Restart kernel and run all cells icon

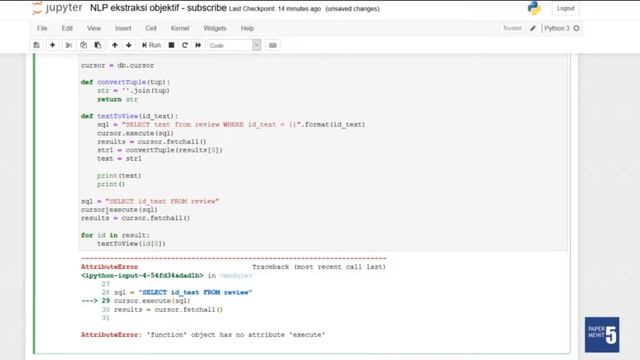pyautogui.click(x=198, y=45)
